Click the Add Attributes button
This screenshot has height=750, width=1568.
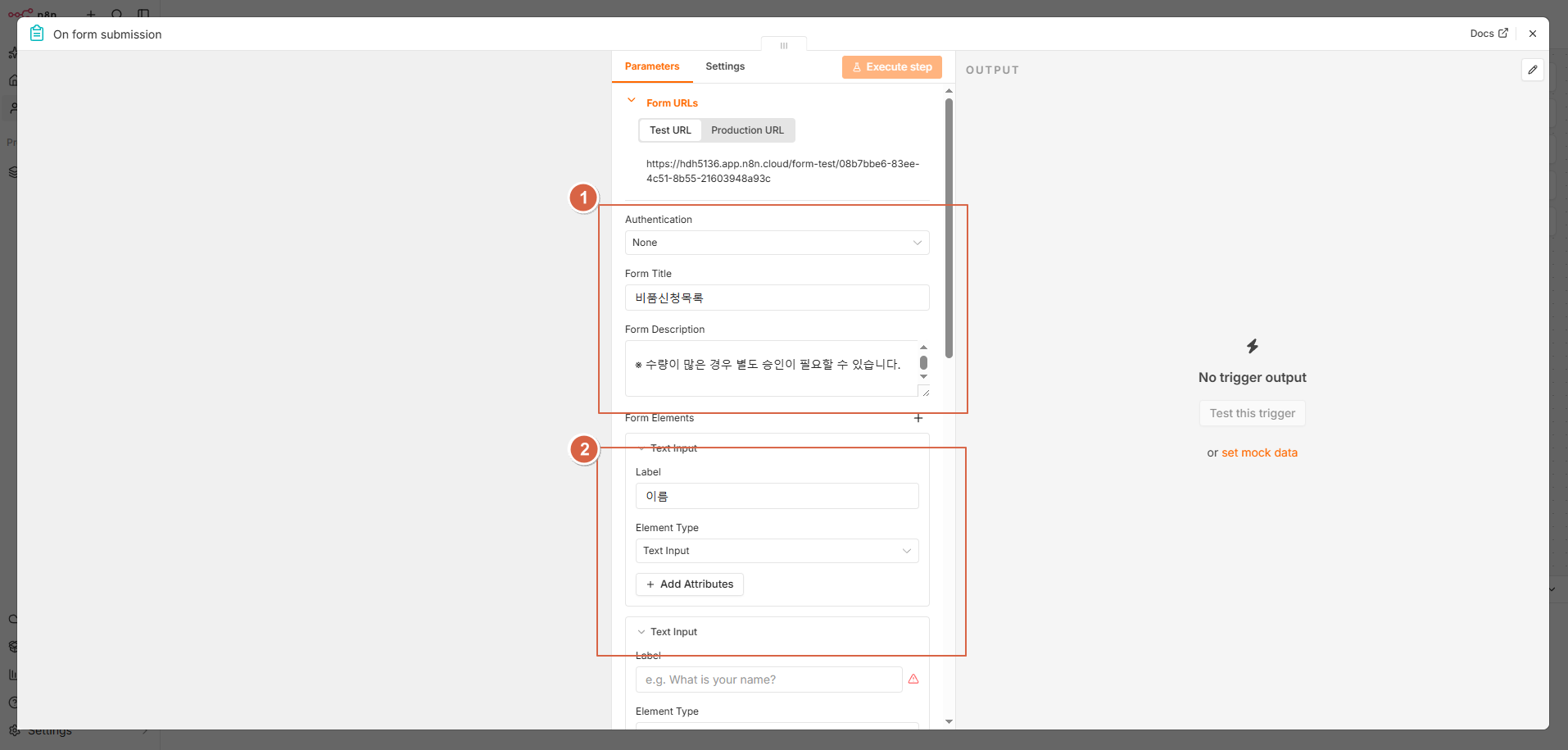coord(689,584)
